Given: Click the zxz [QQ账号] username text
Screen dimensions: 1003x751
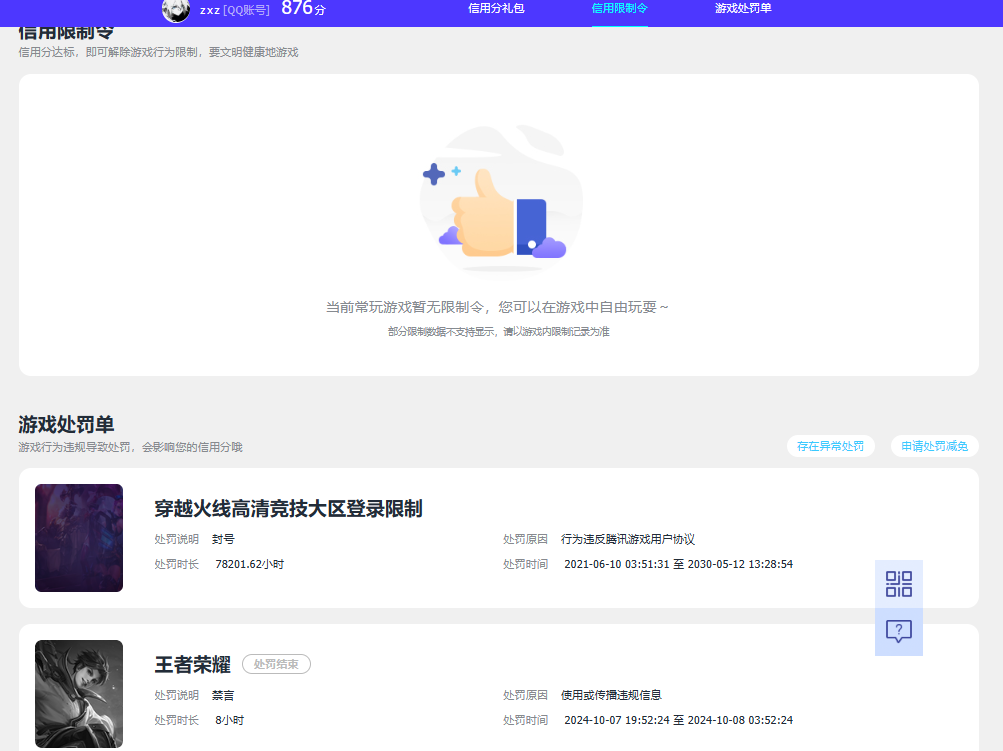Looking at the screenshot, I should (235, 10).
